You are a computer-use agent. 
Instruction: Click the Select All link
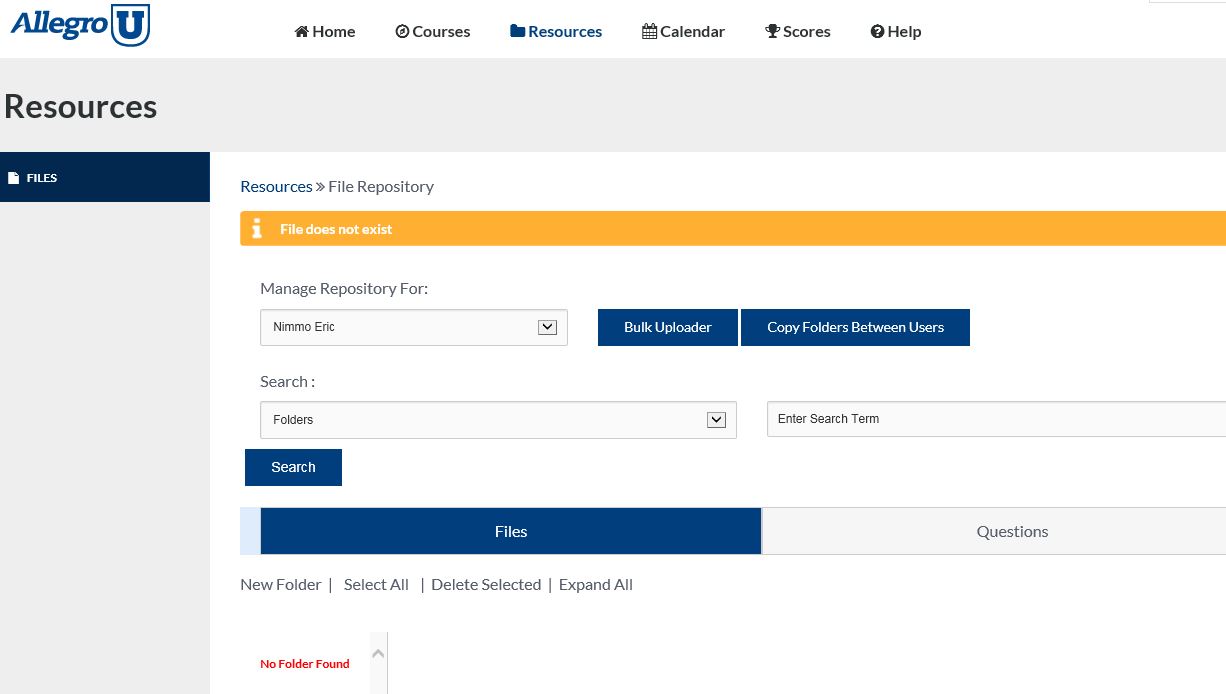(376, 585)
